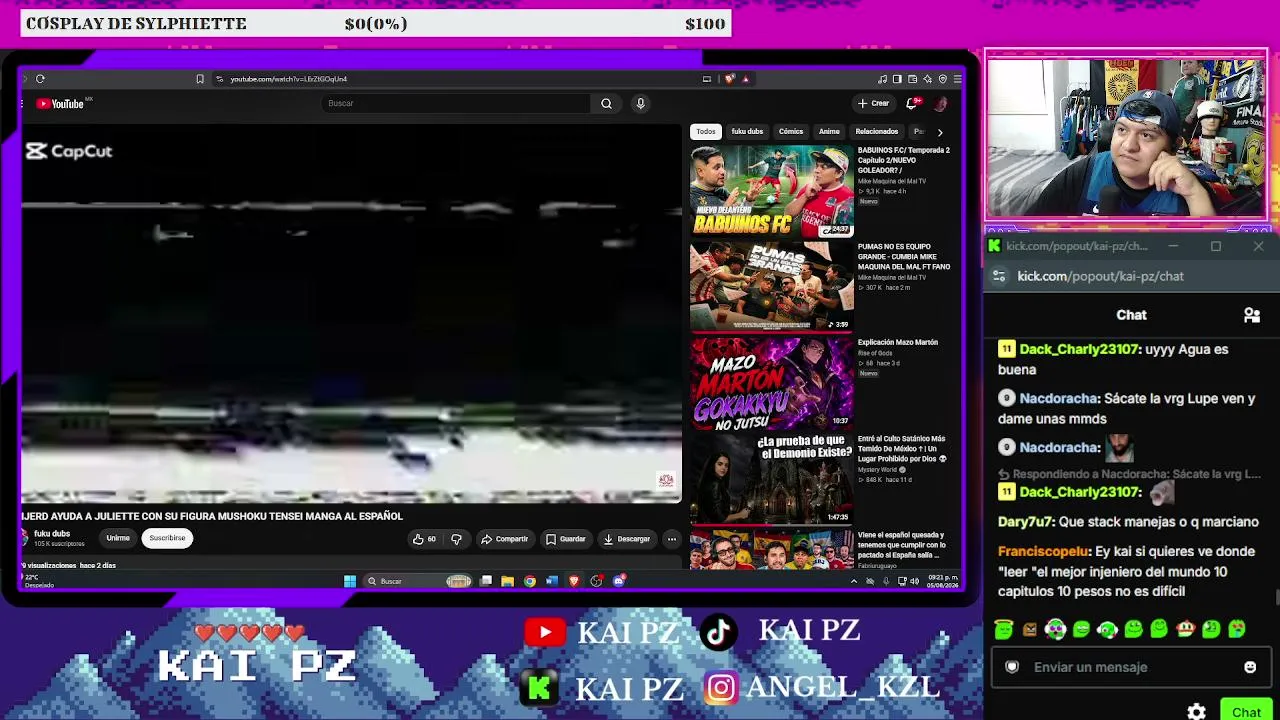Click the Windows taskbar Buscar search box
The image size is (1280, 720).
(417, 581)
